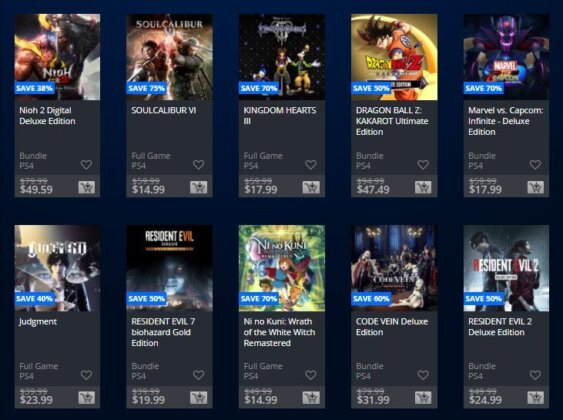Add DRAGON BALL Z: KAKAROT to cart
This screenshot has width=563, height=420.
(x=423, y=187)
